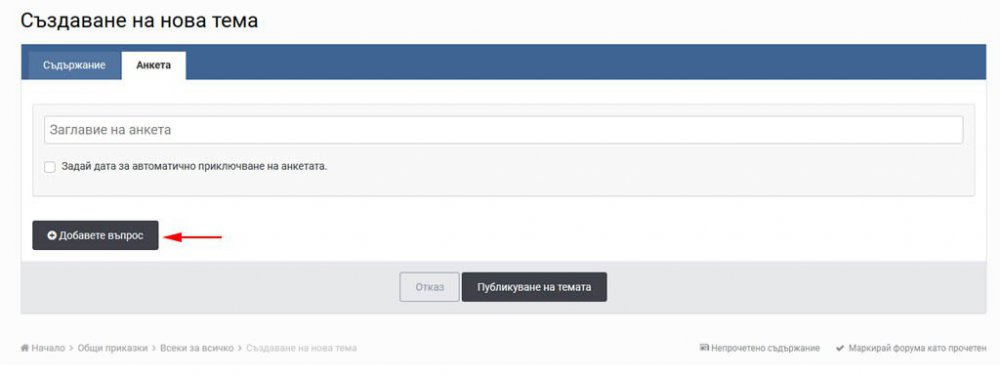This screenshot has width=1000, height=377.
Task: Click the home icon in breadcrumb
Action: point(25,348)
